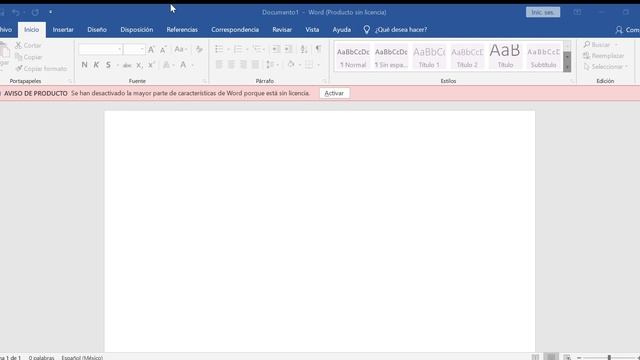Apply paragraph shading paint bucket
Viewport: 640px width, 360px height.
click(x=291, y=64)
